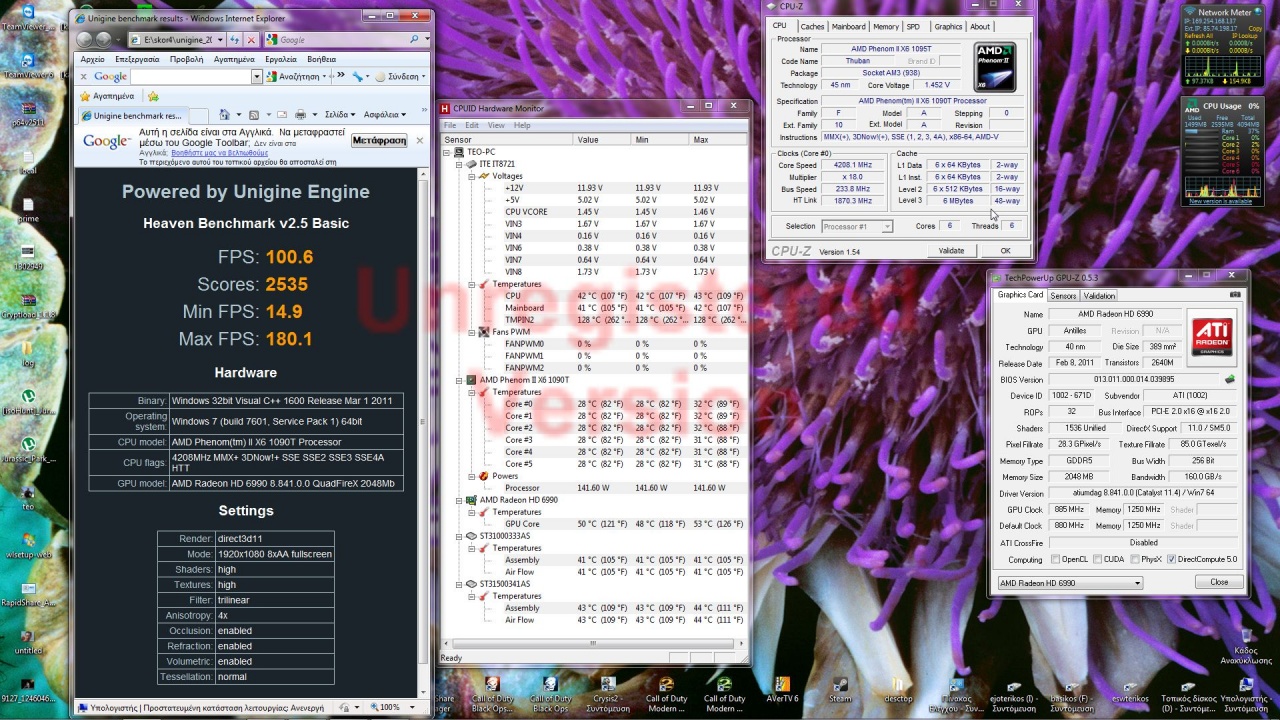1280x720 pixels.
Task: Collapse the AMD Phenom II X6 1090T node
Action: [459, 380]
